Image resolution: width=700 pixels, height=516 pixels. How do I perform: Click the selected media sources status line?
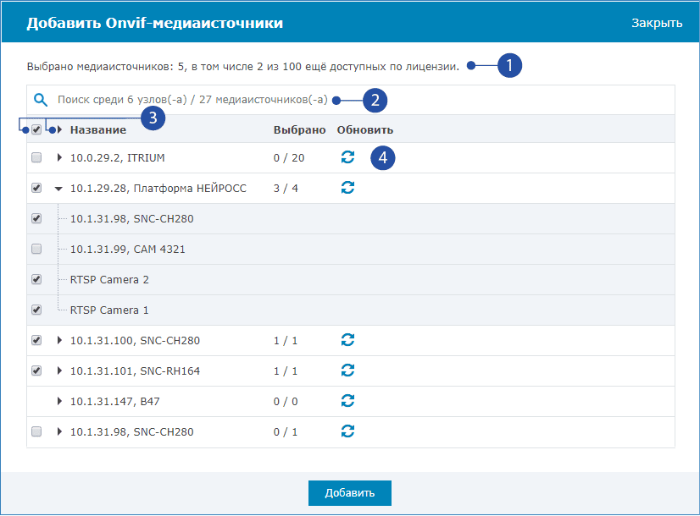[x=243, y=67]
